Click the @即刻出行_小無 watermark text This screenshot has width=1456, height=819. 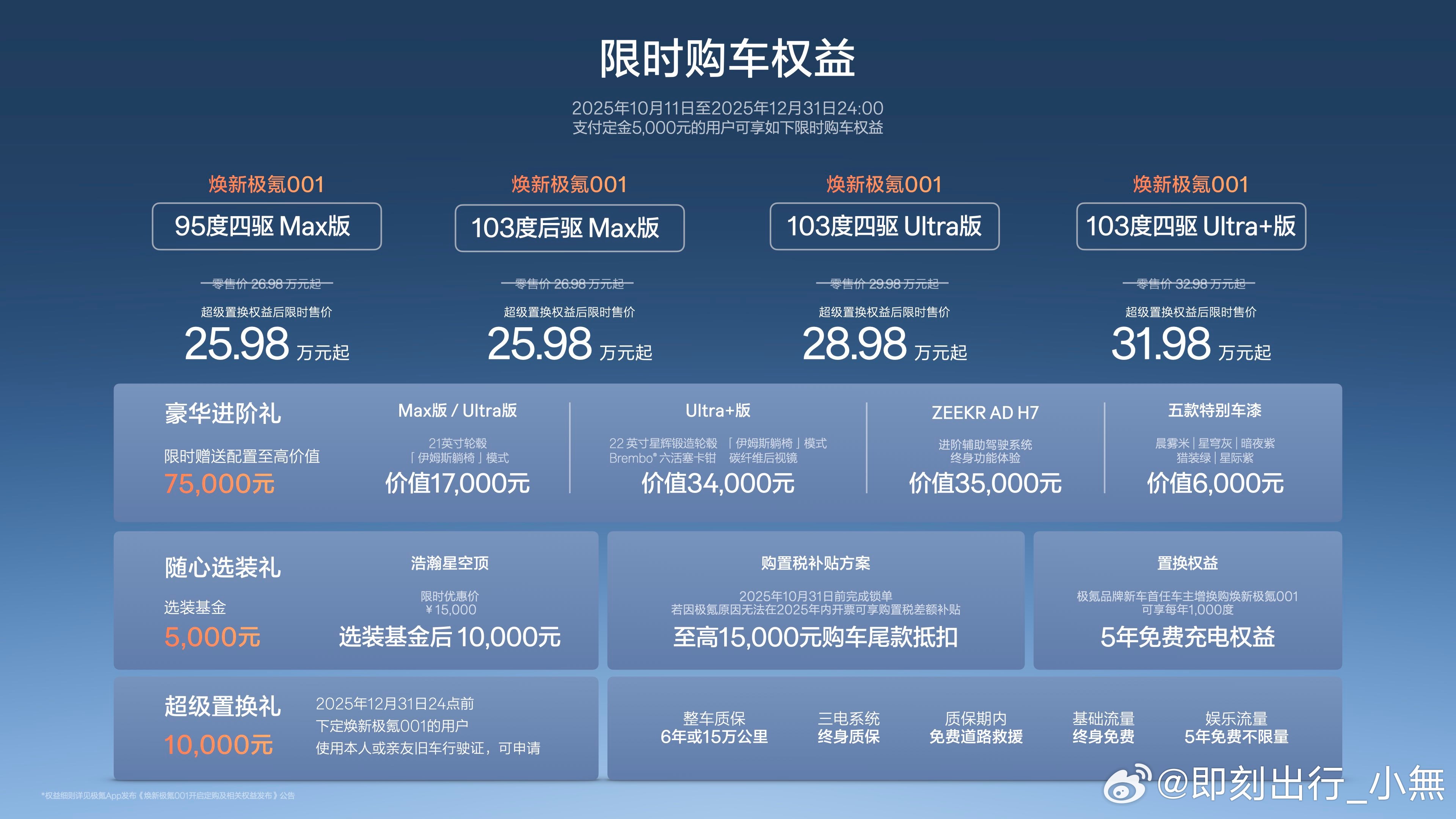[1300, 784]
